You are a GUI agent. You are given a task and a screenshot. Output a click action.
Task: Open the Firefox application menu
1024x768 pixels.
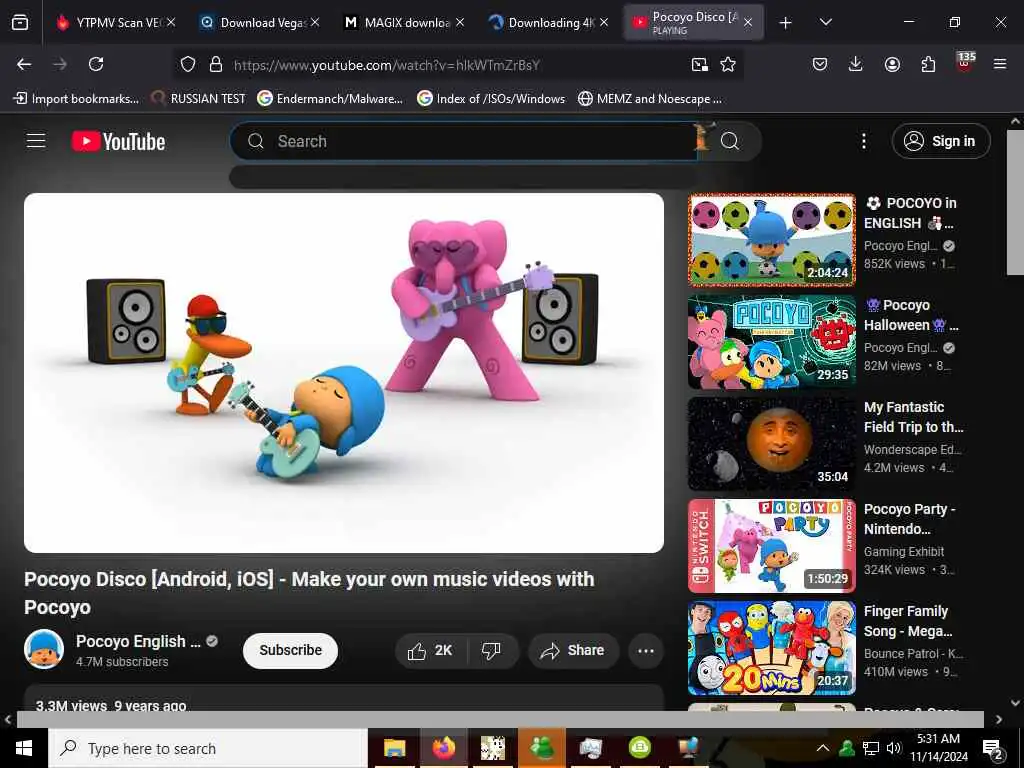click(1000, 65)
